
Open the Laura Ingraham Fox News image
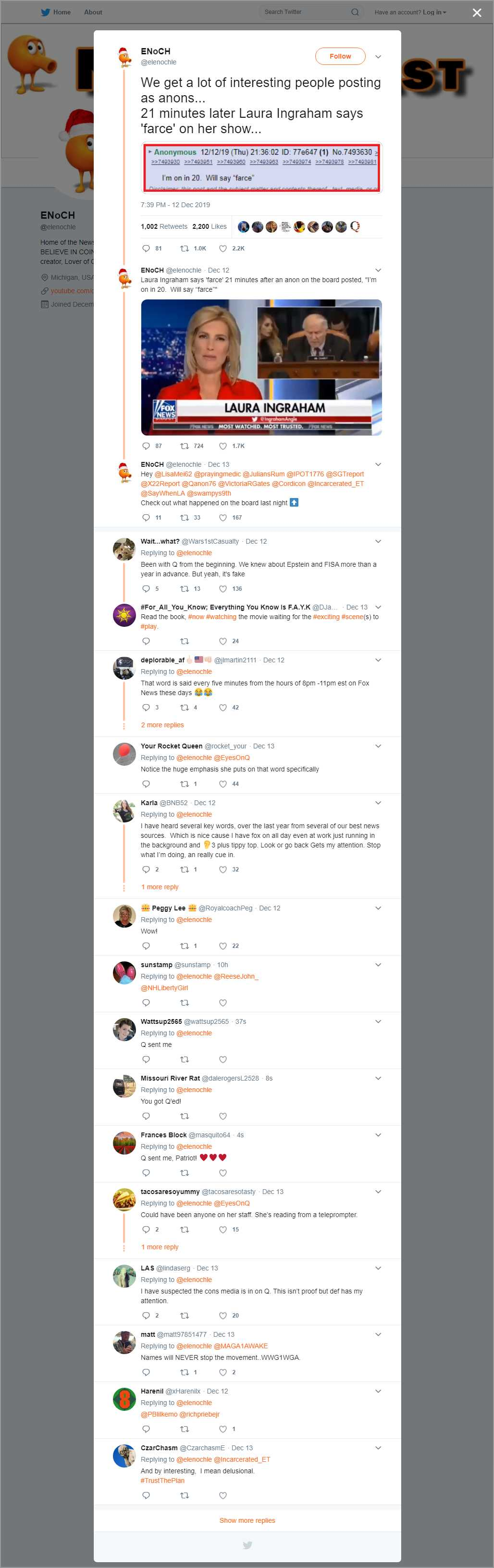pyautogui.click(x=261, y=367)
